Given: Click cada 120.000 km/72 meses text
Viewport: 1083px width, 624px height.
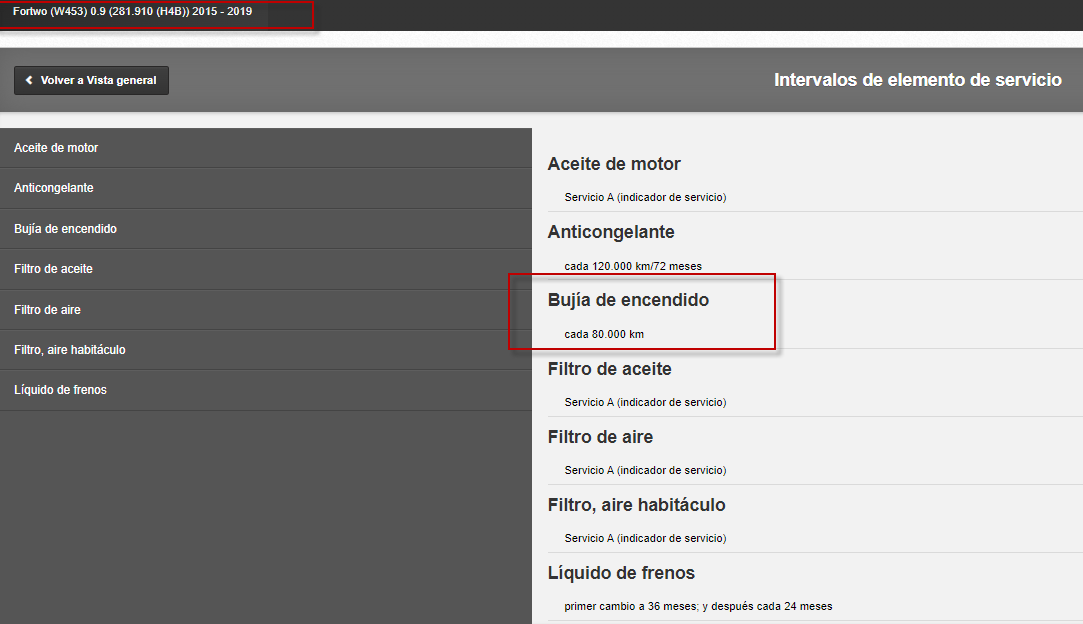Looking at the screenshot, I should click(x=633, y=266).
